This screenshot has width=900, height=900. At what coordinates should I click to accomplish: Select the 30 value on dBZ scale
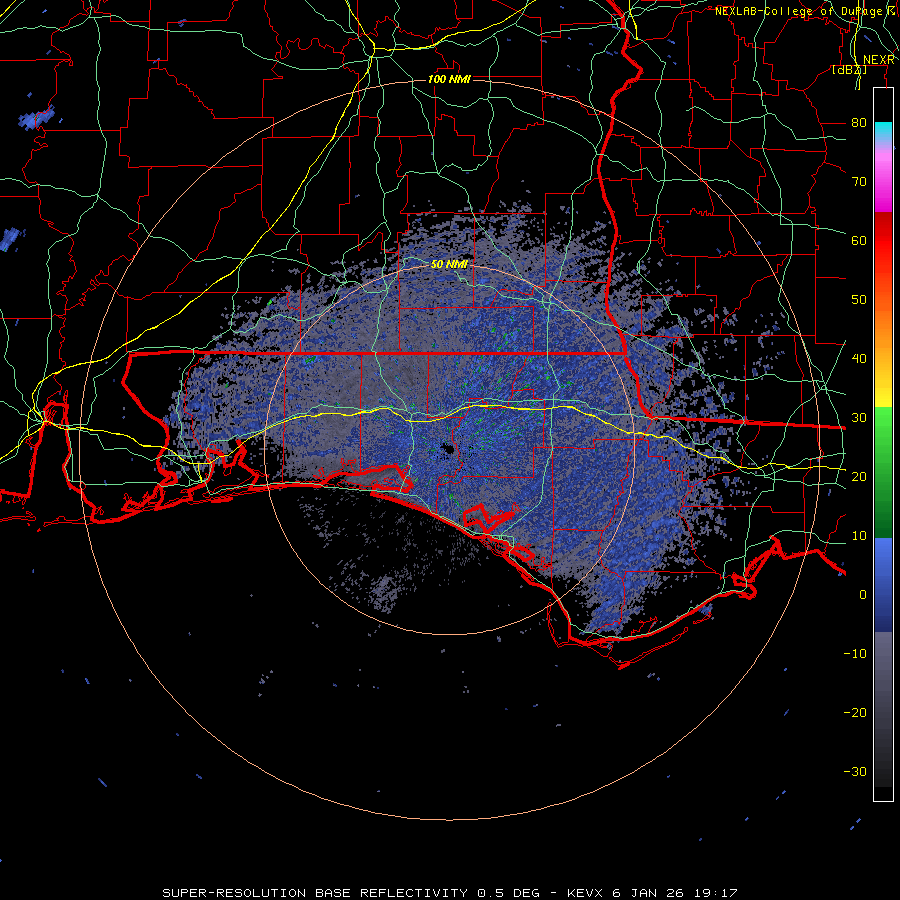point(859,418)
